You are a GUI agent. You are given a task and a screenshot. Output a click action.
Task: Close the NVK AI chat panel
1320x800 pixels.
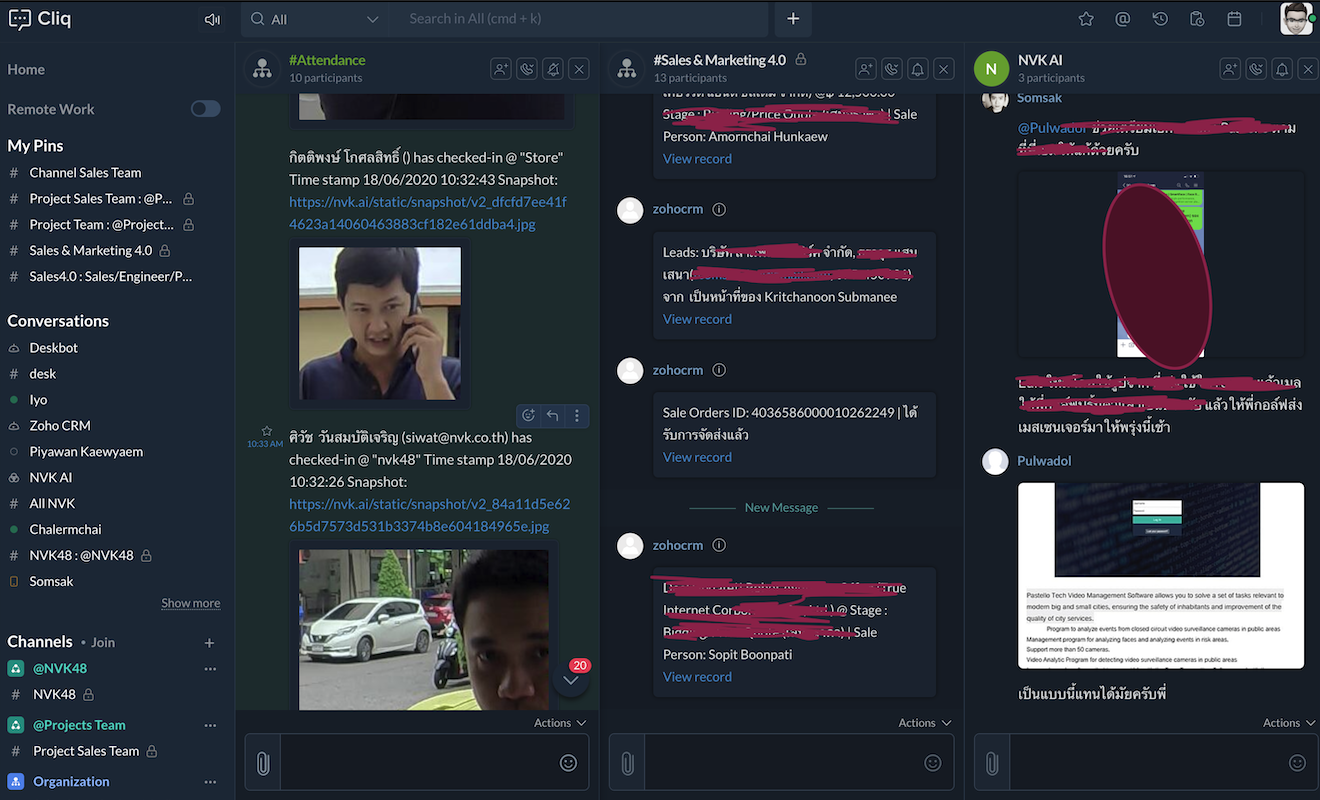(x=1308, y=69)
